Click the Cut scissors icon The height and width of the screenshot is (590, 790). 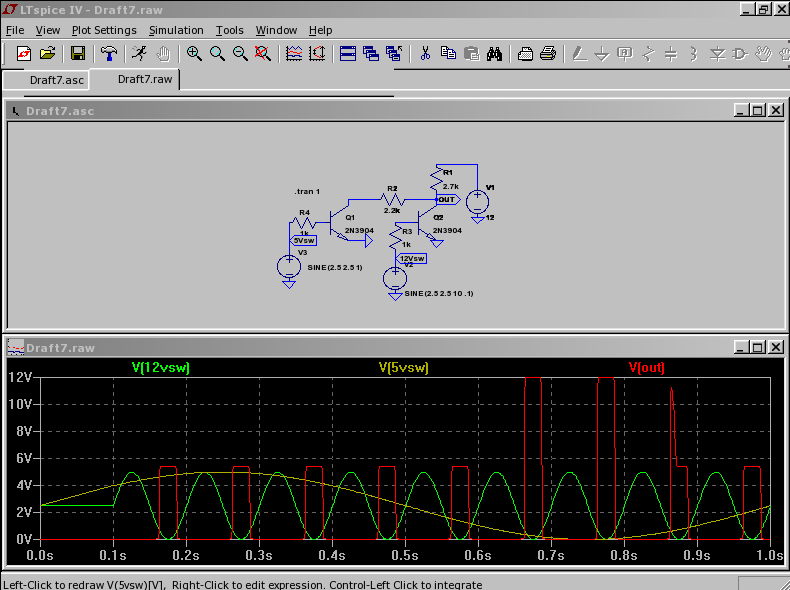pos(424,54)
